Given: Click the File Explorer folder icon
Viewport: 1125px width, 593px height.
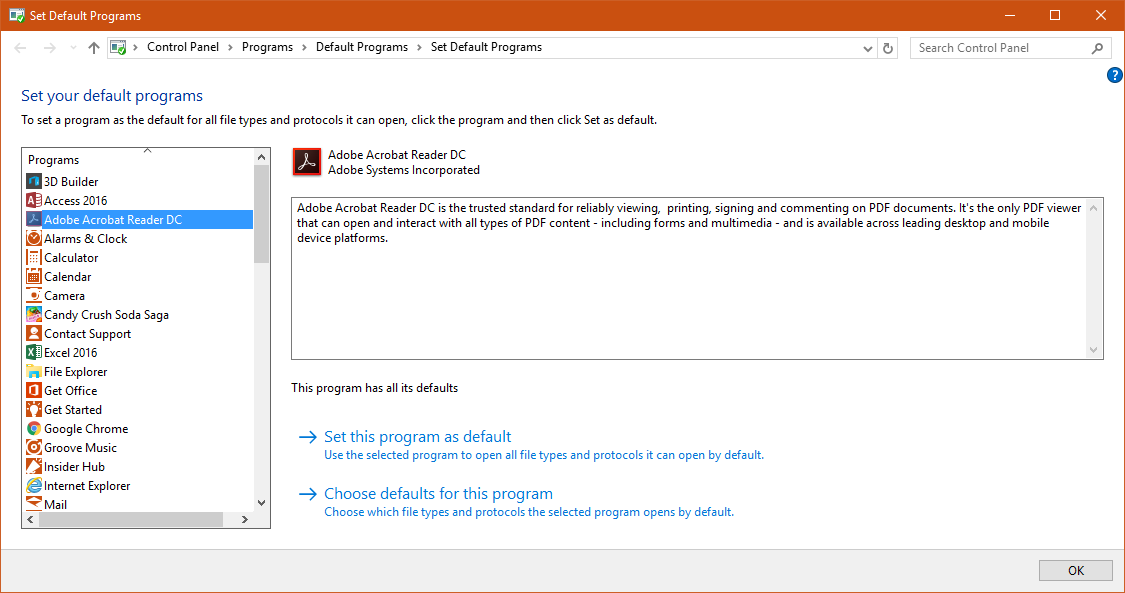Looking at the screenshot, I should tap(34, 371).
